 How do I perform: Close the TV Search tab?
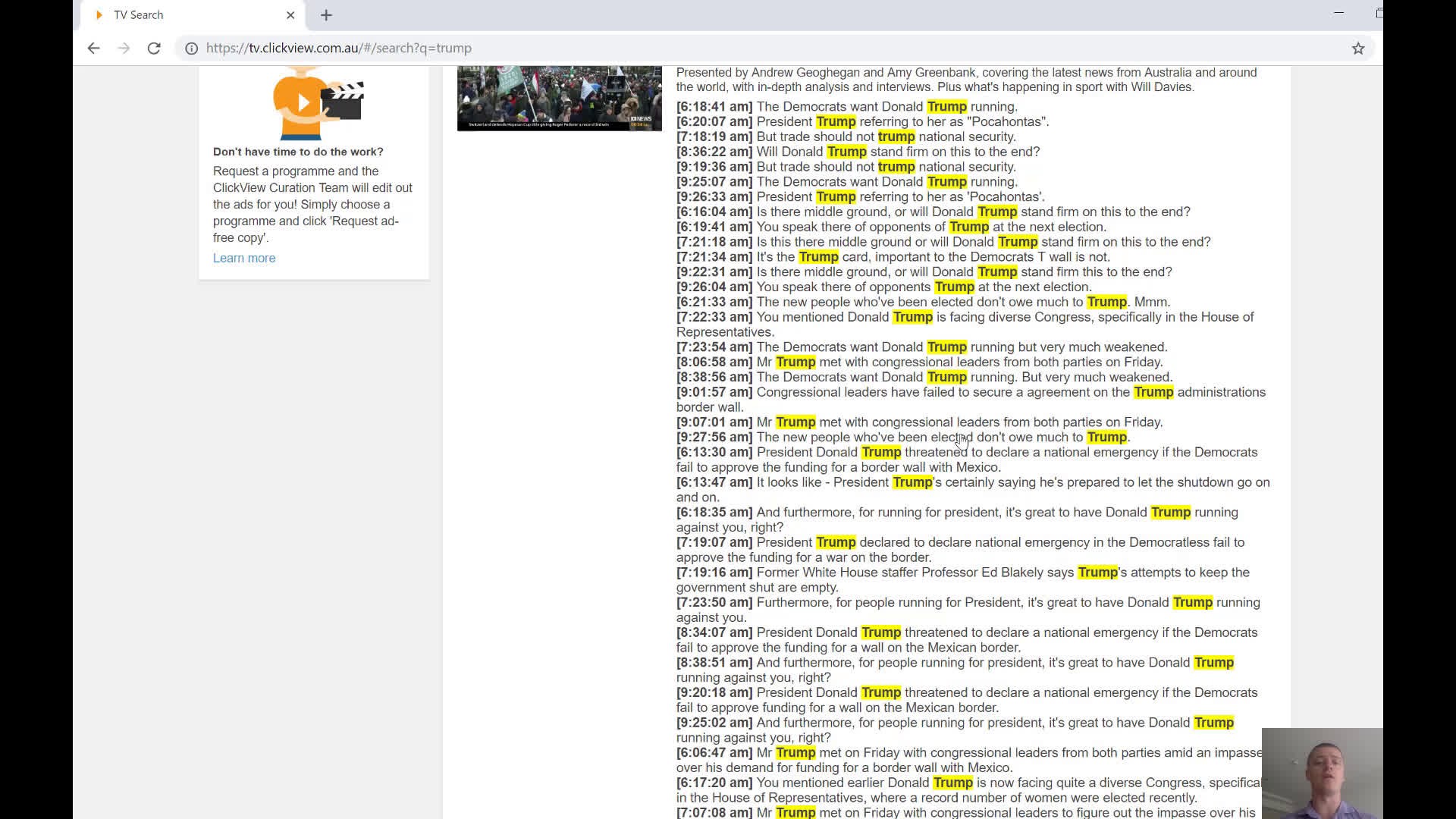pos(290,15)
